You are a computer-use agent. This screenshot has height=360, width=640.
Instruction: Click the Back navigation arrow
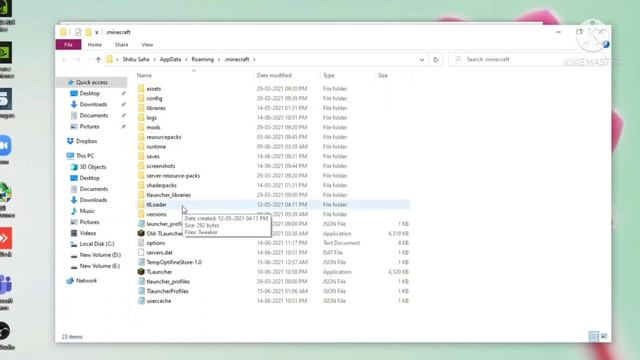pos(64,60)
